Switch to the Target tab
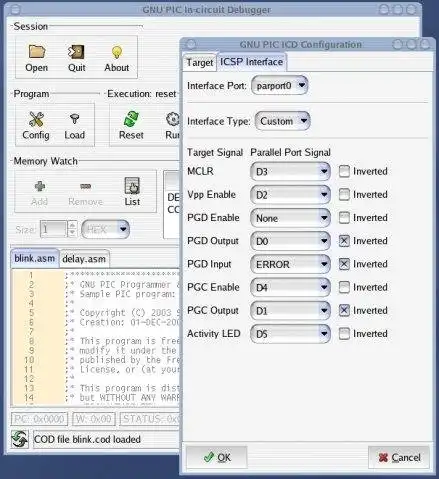 200,62
